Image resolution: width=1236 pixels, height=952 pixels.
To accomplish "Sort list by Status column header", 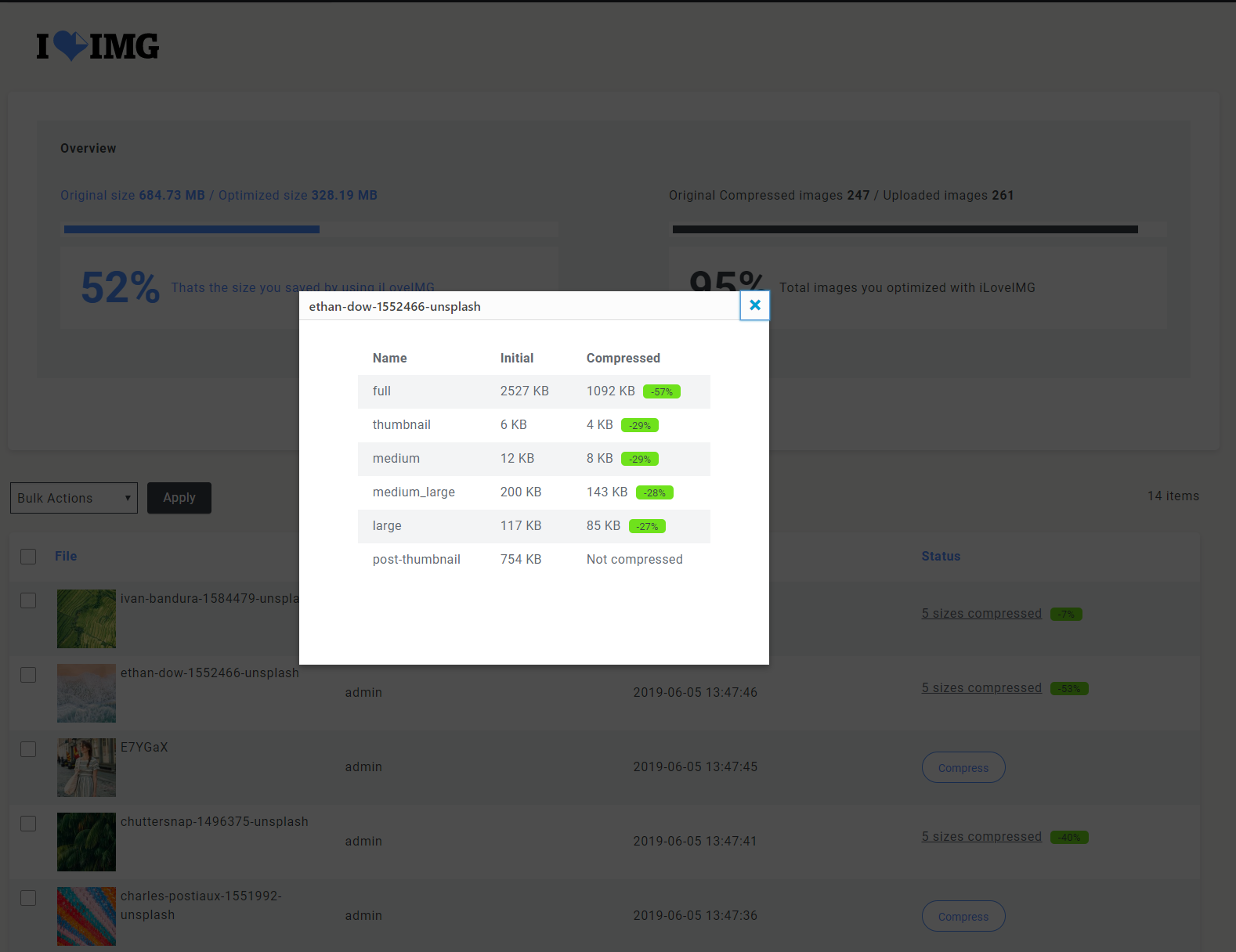I will pyautogui.click(x=940, y=557).
